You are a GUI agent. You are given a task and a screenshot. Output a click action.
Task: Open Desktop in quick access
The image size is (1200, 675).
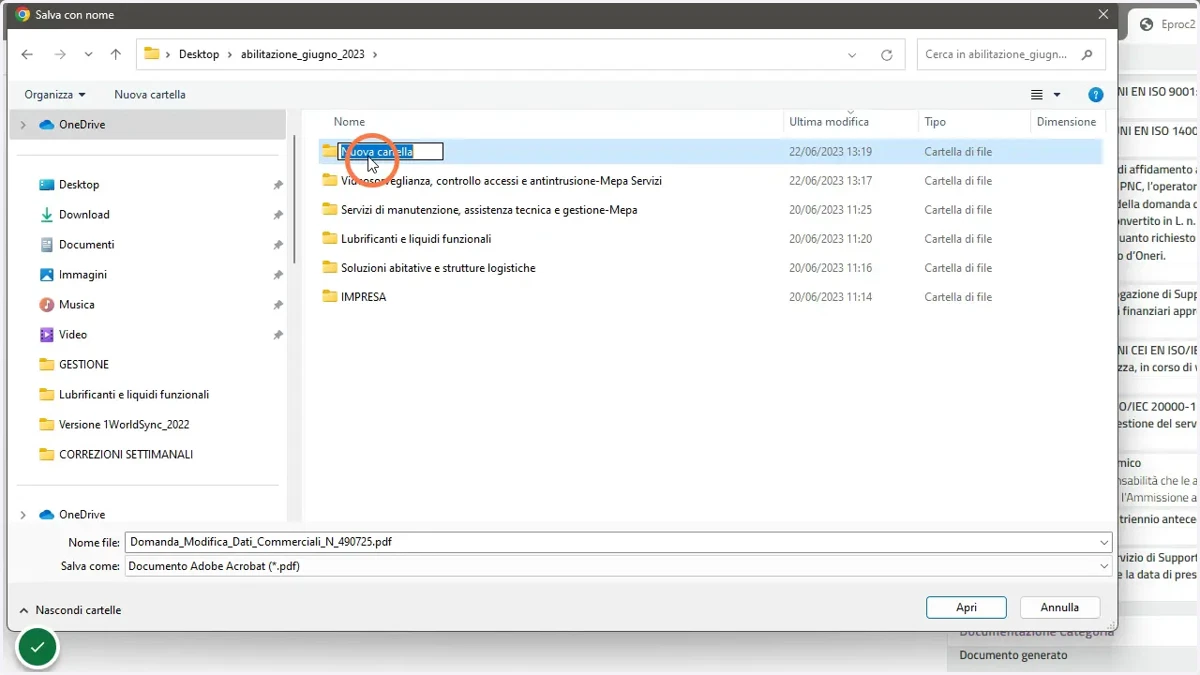pos(79,185)
